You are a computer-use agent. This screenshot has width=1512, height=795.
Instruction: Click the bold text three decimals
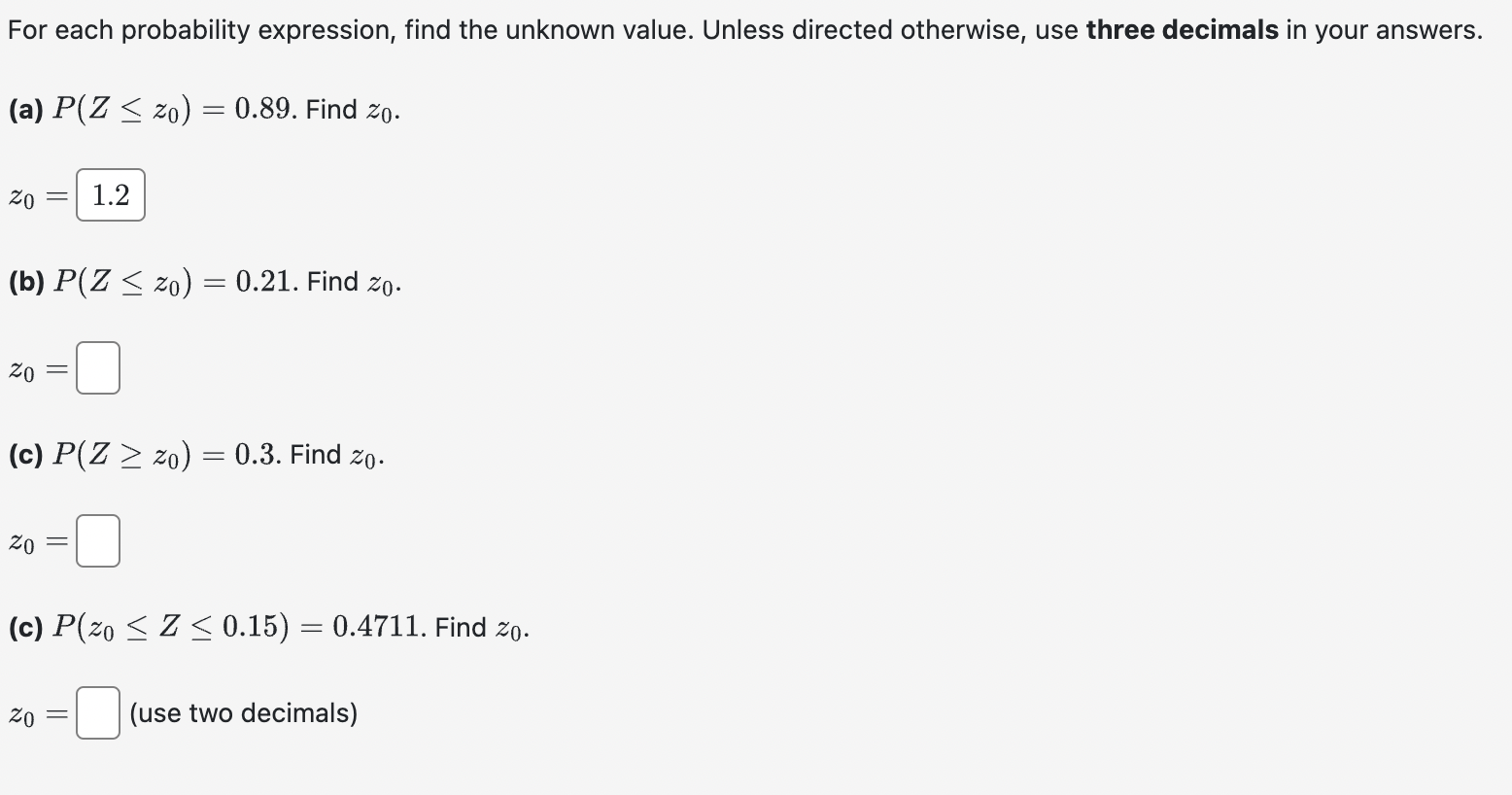1181,29
